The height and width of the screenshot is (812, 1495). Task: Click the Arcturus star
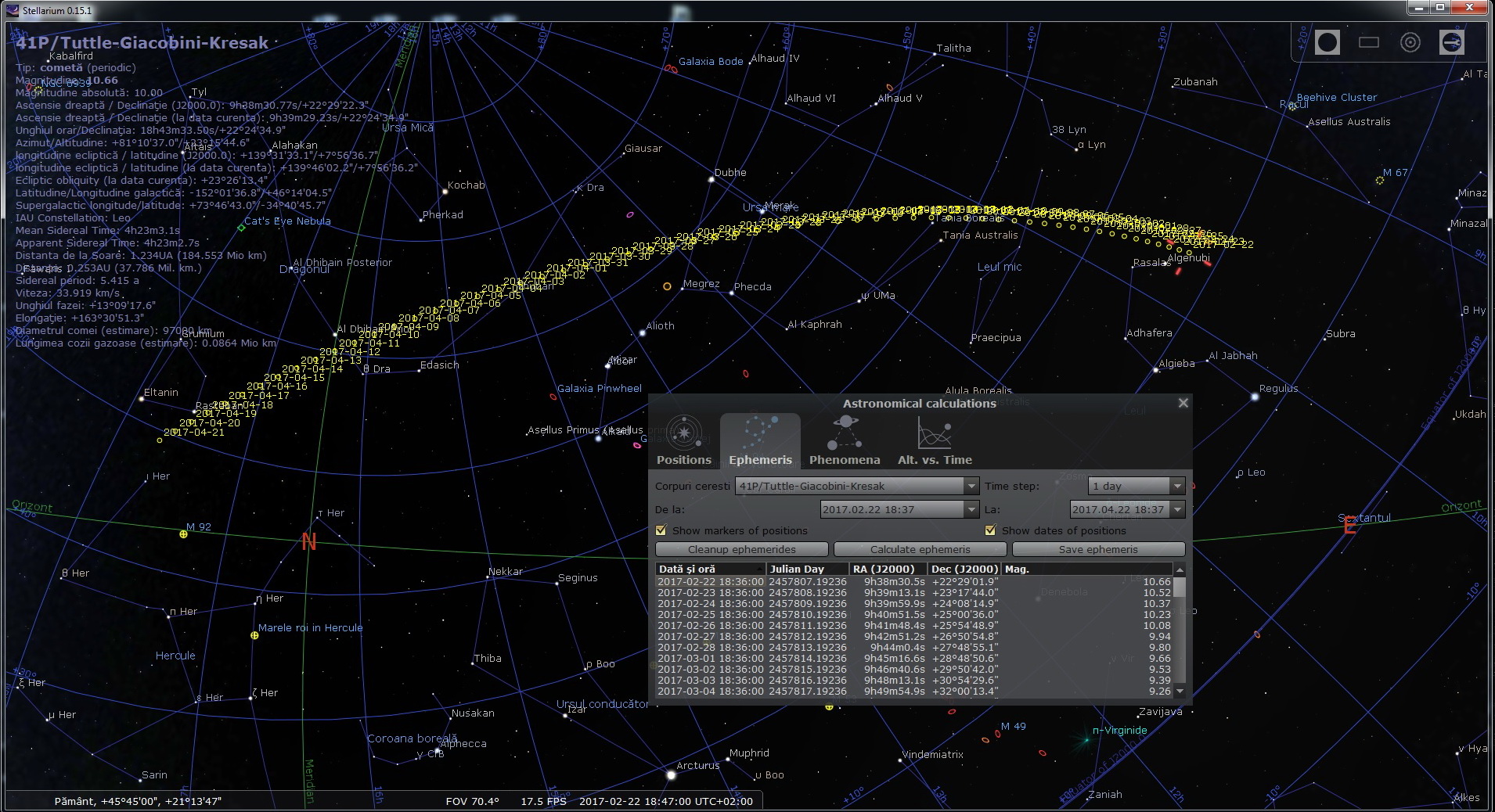671,774
